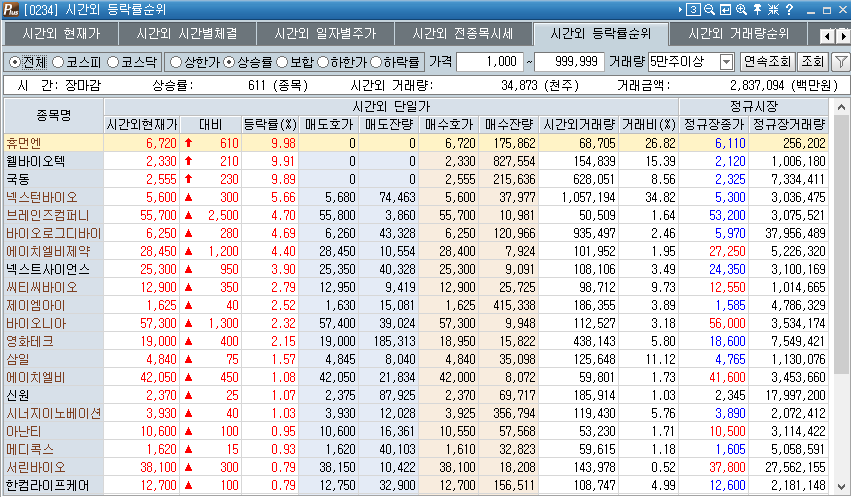Select stock row 시너지이노베이션
The width and height of the screenshot is (851, 497).
point(416,413)
